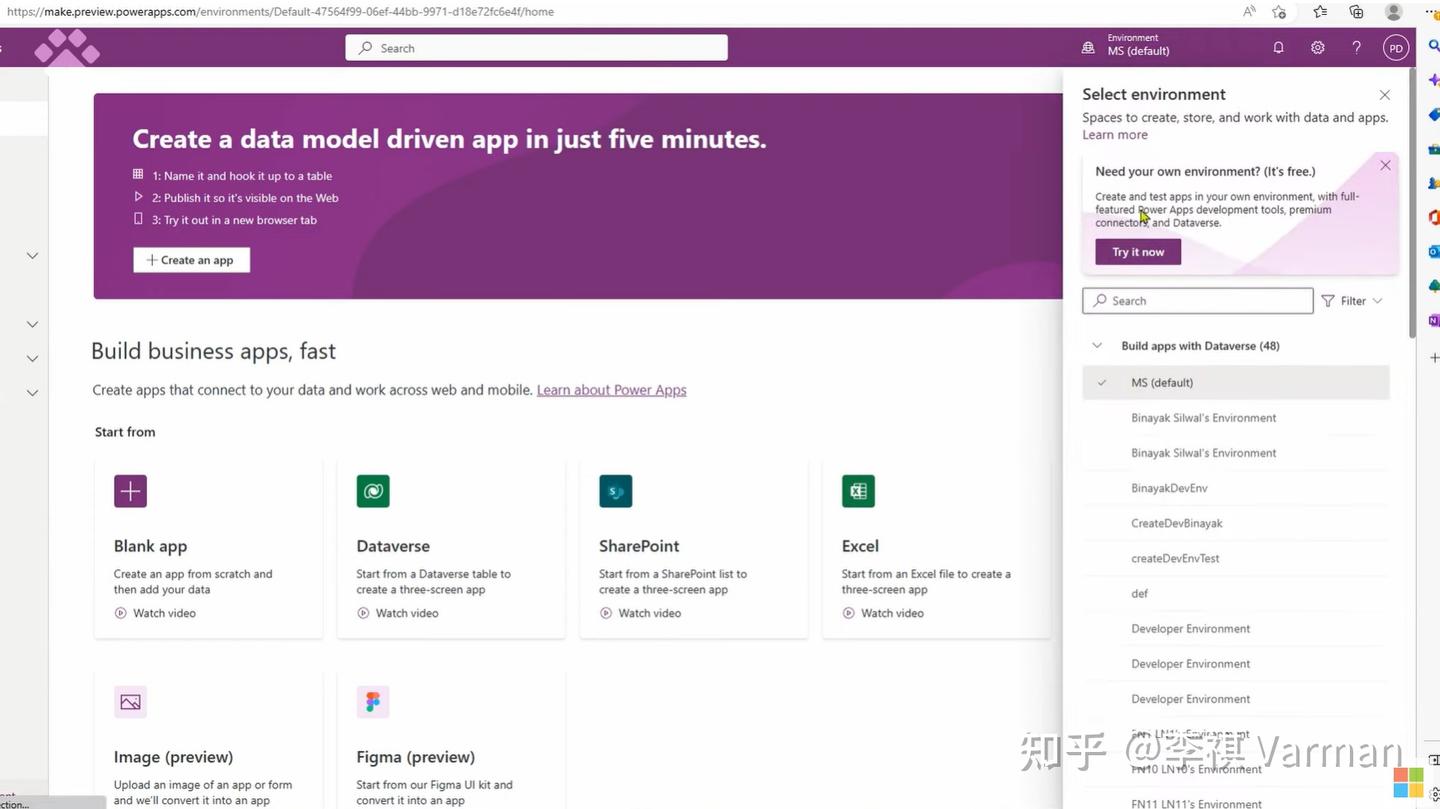This screenshot has width=1440, height=809.
Task: Open the help question mark menu
Action: [1357, 48]
